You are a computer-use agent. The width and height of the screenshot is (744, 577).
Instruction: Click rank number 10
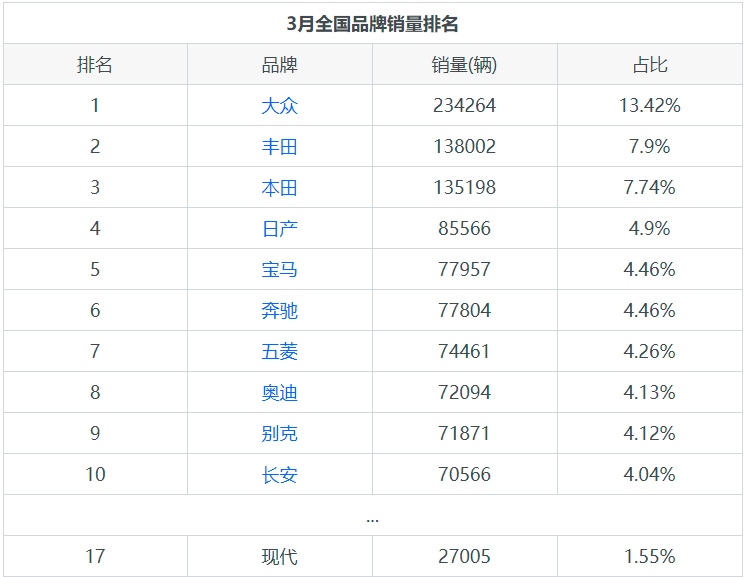95,475
